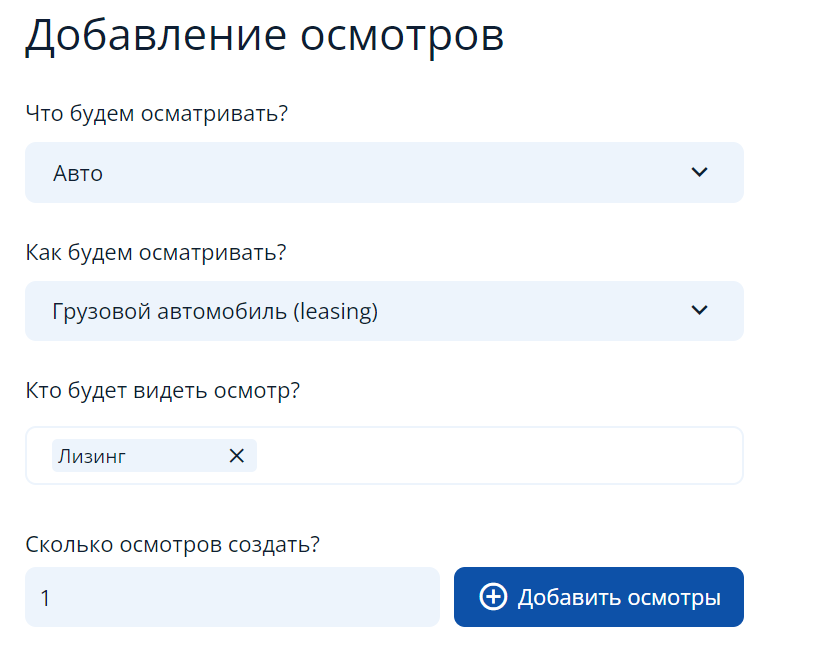Select the Лизинг chip label
836x652 pixels.
pyautogui.click(x=92, y=457)
